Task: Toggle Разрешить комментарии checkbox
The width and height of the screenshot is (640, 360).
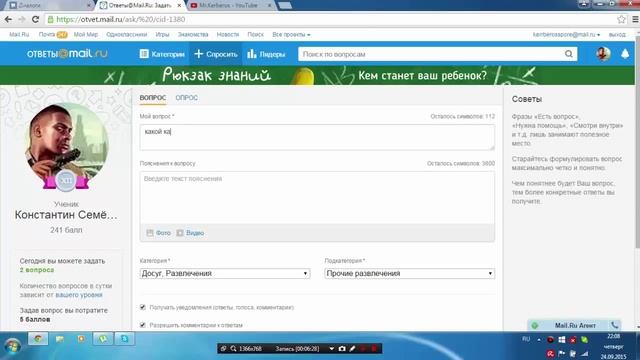Action: (142, 325)
